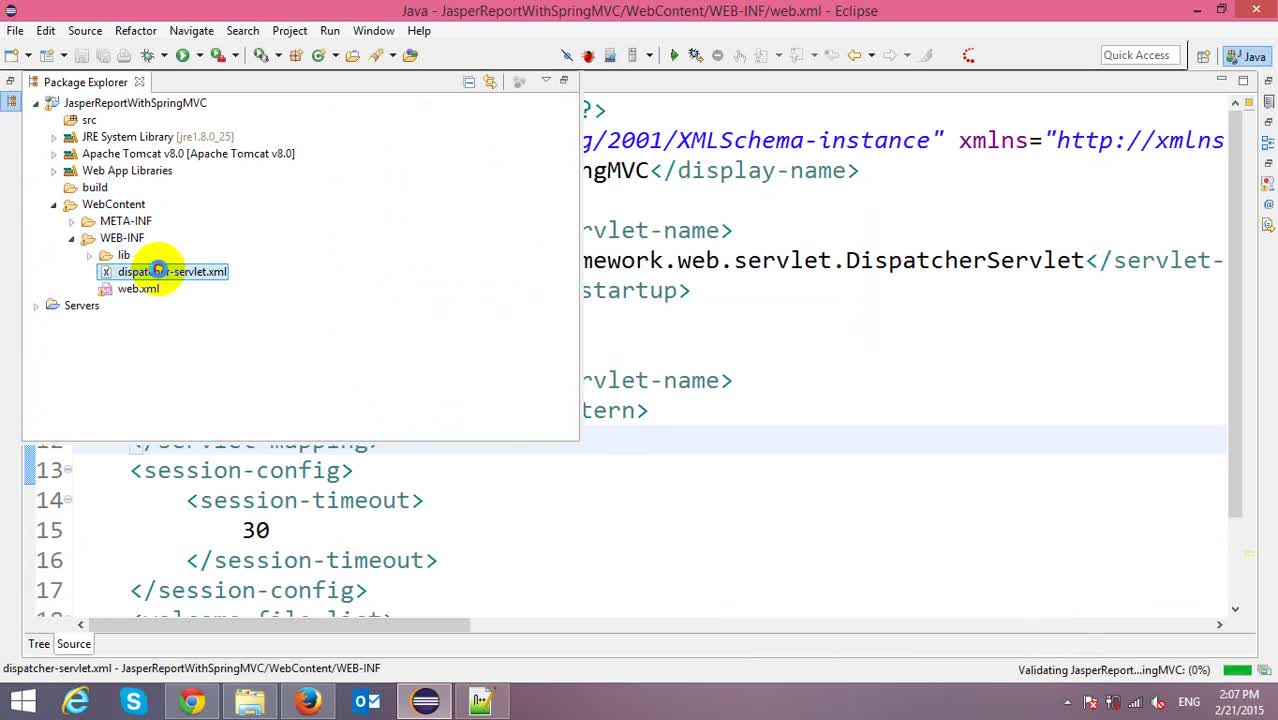Click the Save toolbar icon

click(82, 56)
